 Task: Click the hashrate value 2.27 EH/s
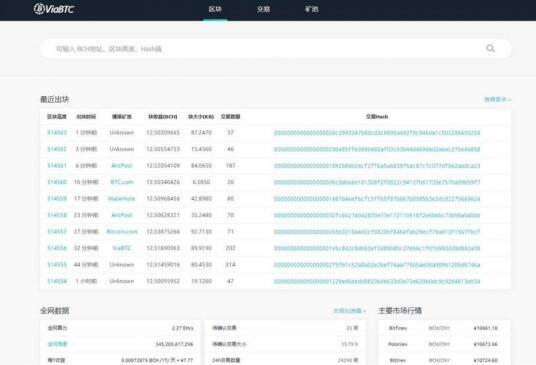tap(183, 328)
